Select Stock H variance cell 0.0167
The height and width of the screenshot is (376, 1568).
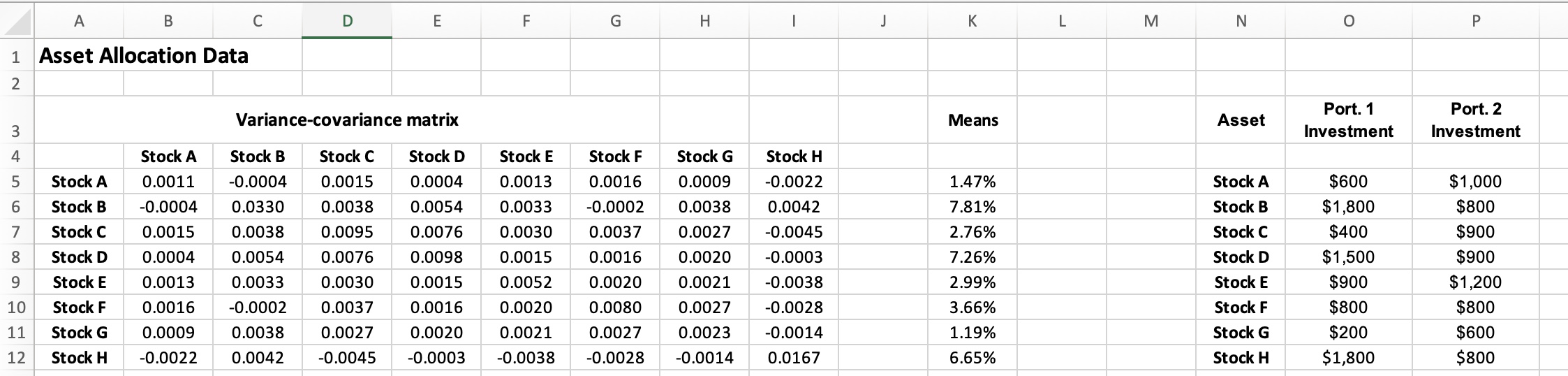pyautogui.click(x=794, y=358)
